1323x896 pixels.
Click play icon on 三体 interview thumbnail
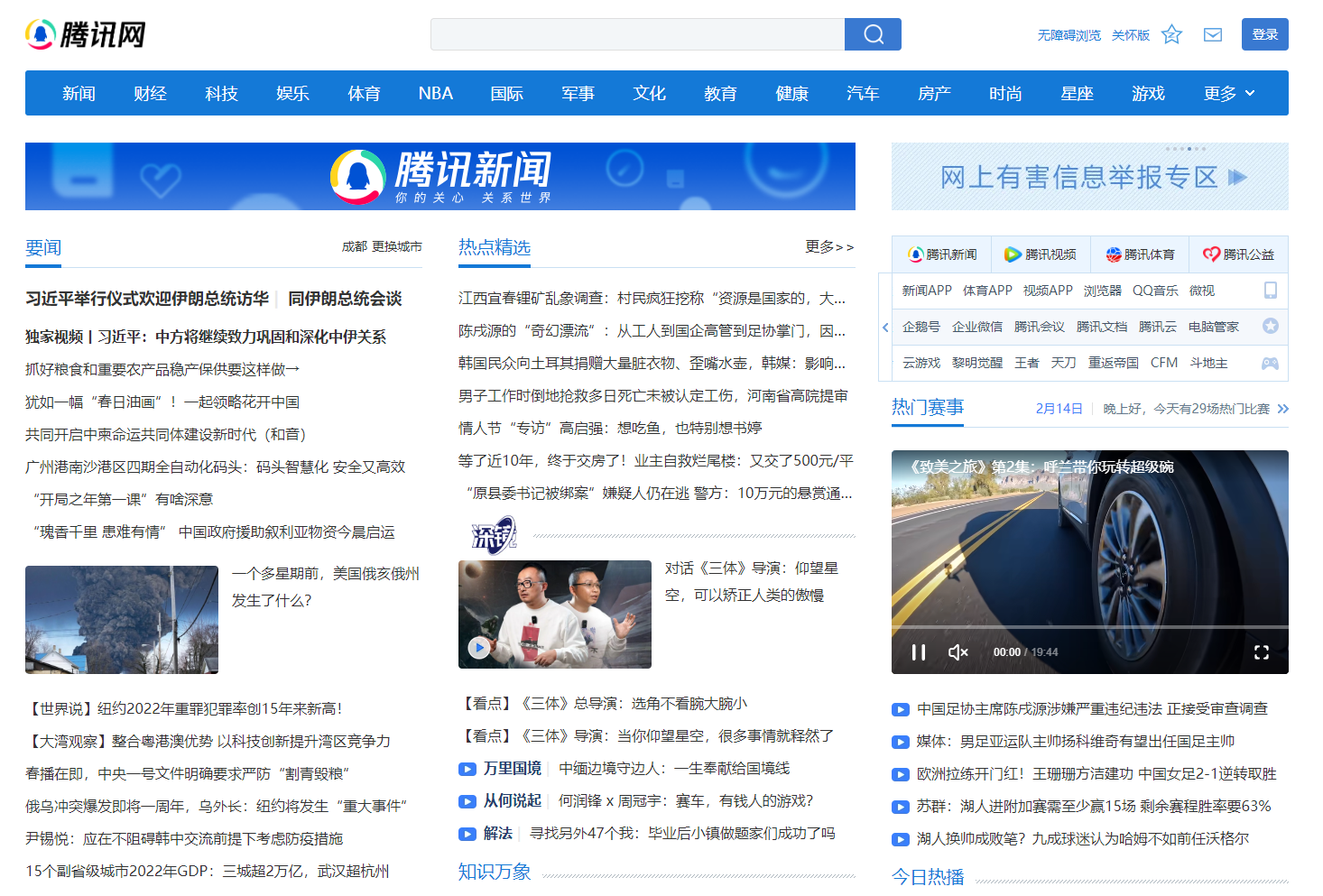click(x=479, y=647)
